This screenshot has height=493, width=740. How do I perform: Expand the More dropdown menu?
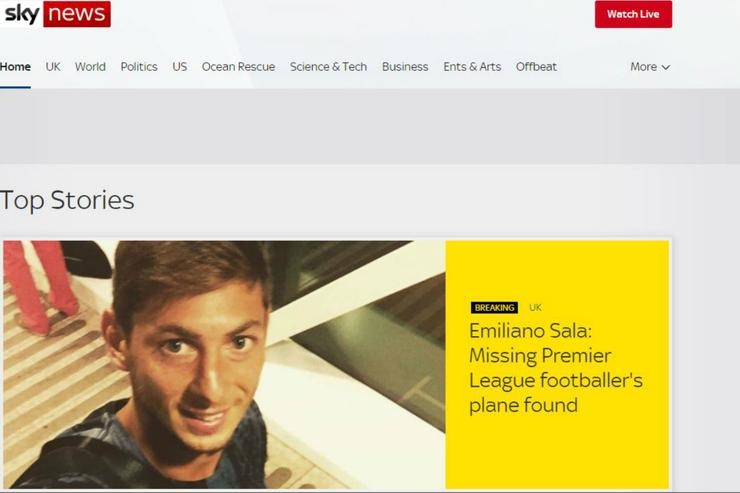(650, 67)
